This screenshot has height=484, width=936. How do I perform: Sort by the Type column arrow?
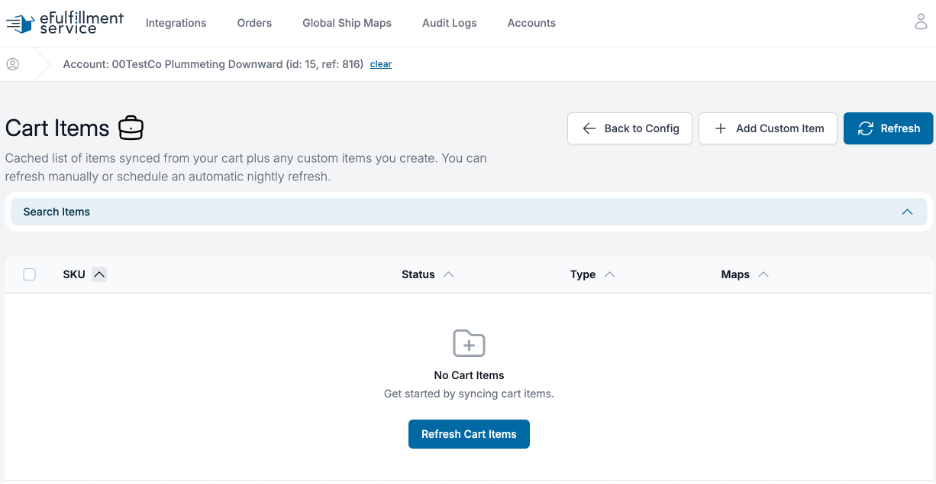coord(609,275)
